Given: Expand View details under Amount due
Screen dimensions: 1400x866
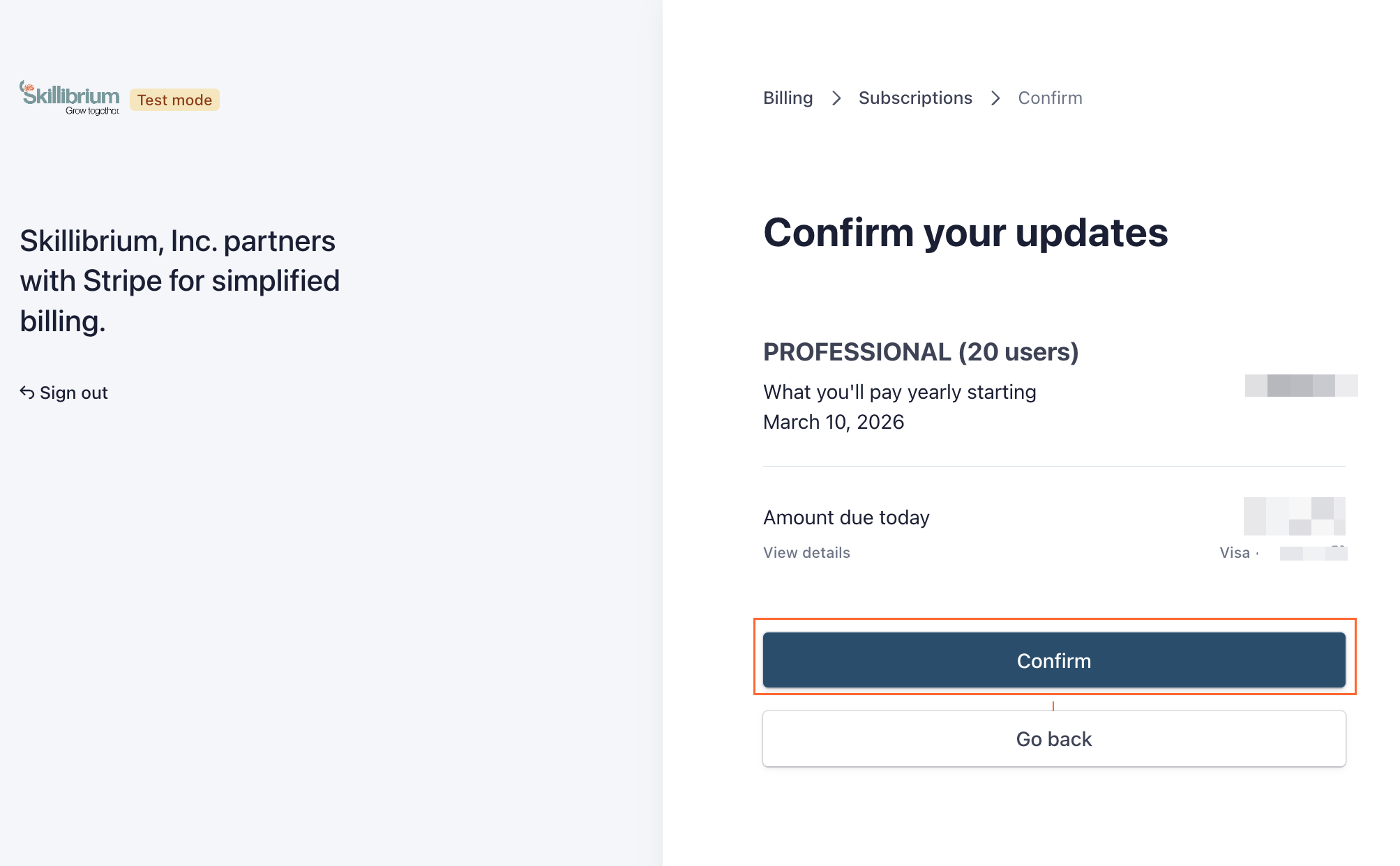Looking at the screenshot, I should (806, 552).
